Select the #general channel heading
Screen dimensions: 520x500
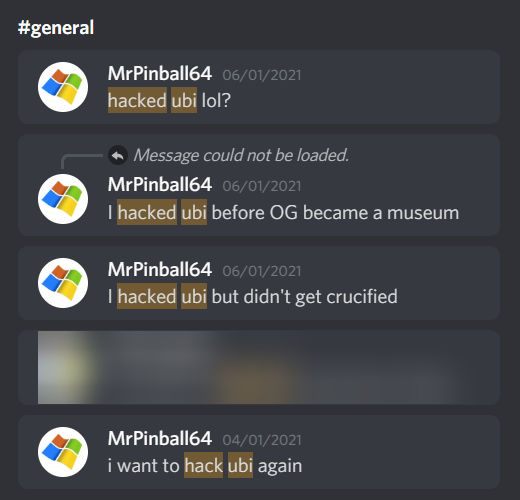coord(56,27)
